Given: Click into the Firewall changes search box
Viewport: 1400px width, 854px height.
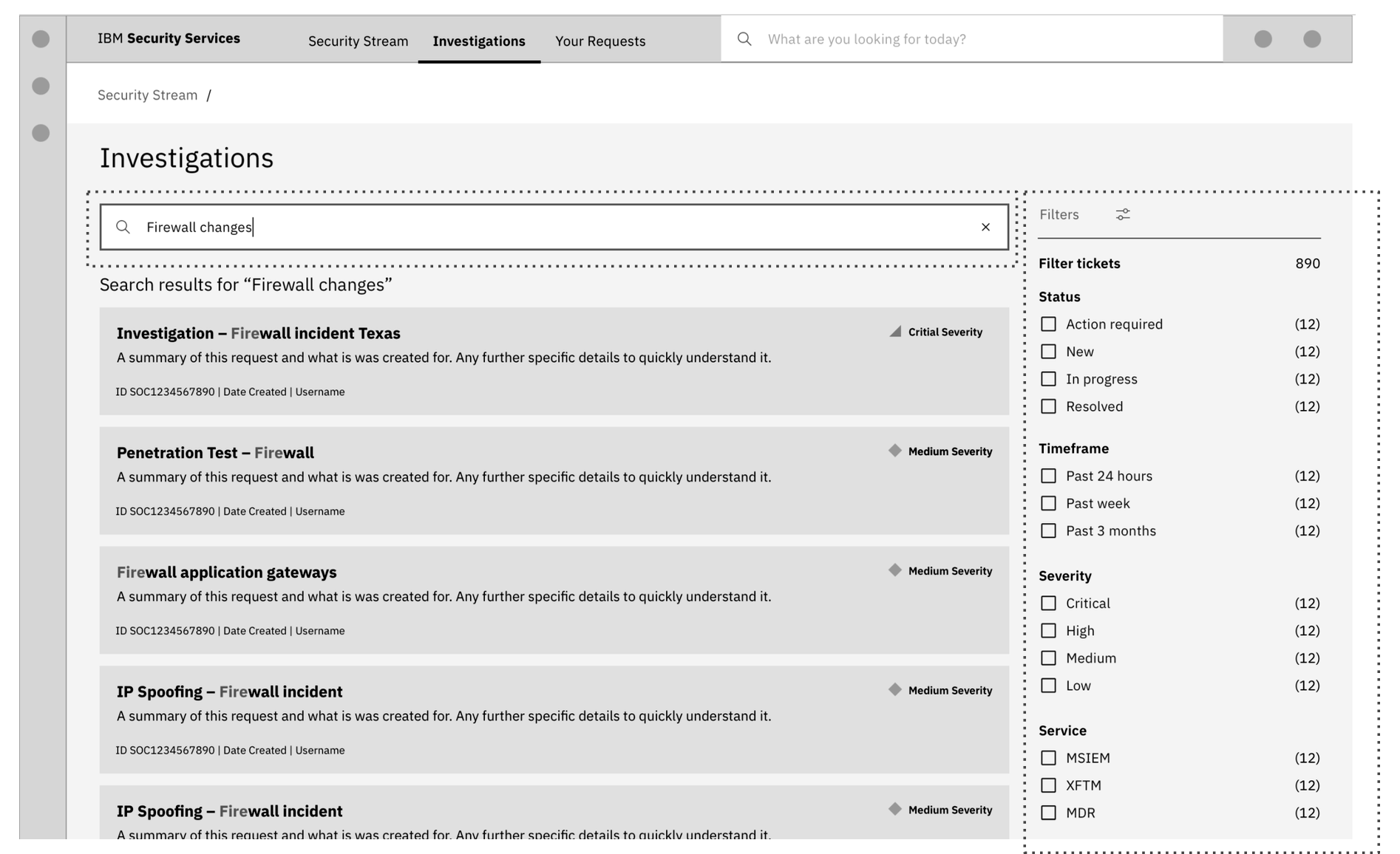Looking at the screenshot, I should tap(554, 227).
